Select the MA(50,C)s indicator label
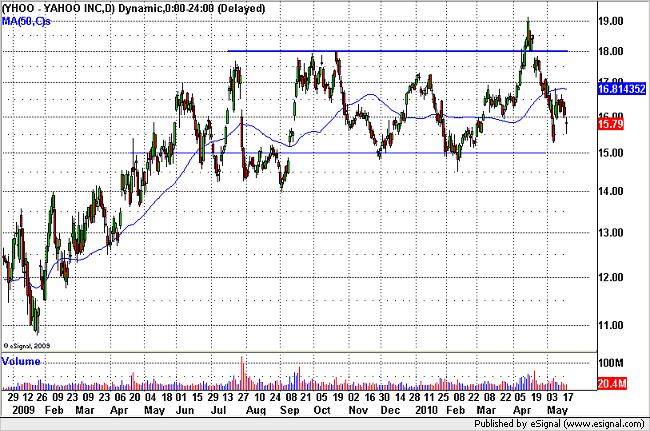This screenshot has height=431, width=650. click(x=26, y=21)
